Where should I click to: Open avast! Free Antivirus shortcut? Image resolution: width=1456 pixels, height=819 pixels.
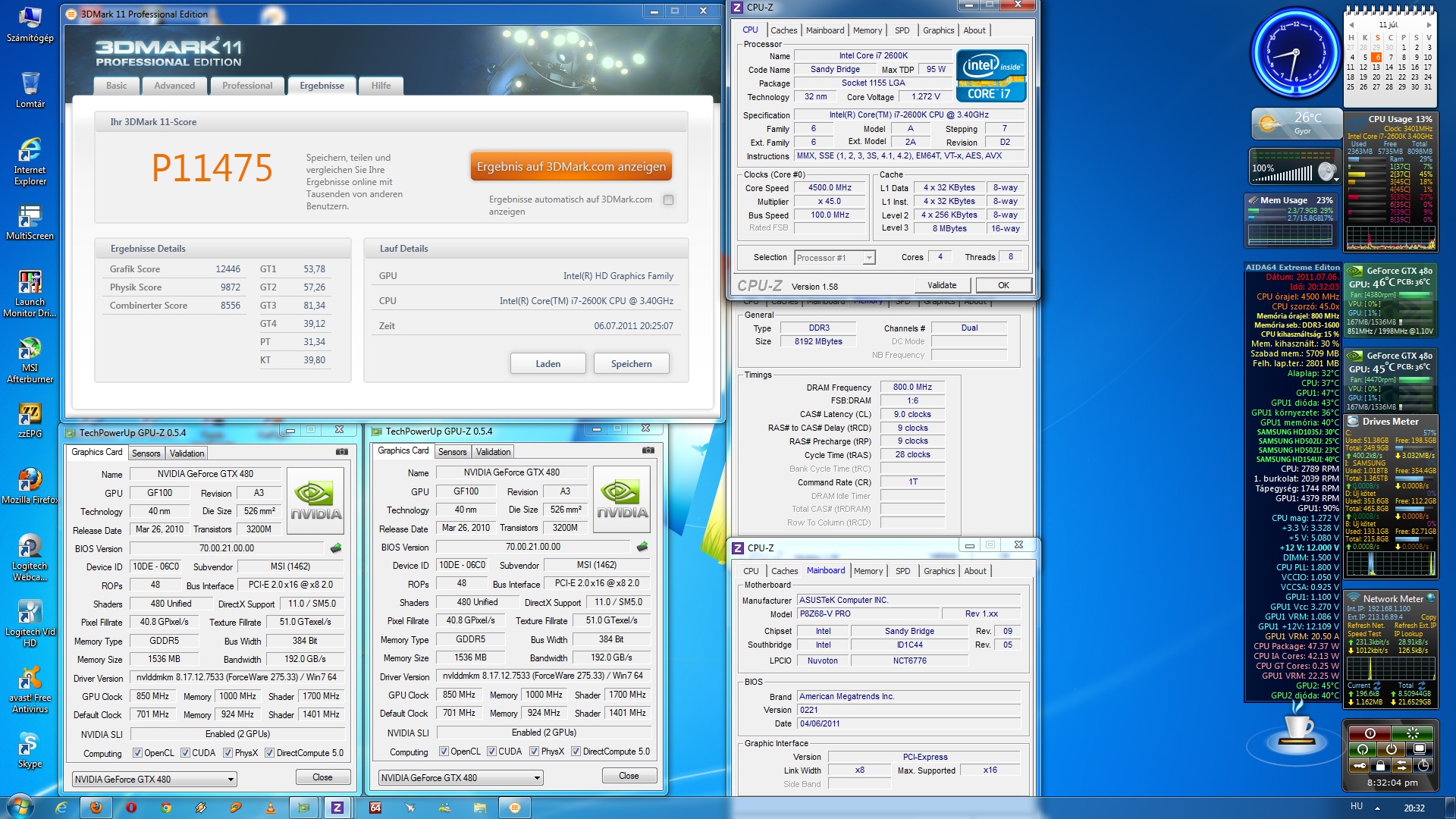(30, 677)
